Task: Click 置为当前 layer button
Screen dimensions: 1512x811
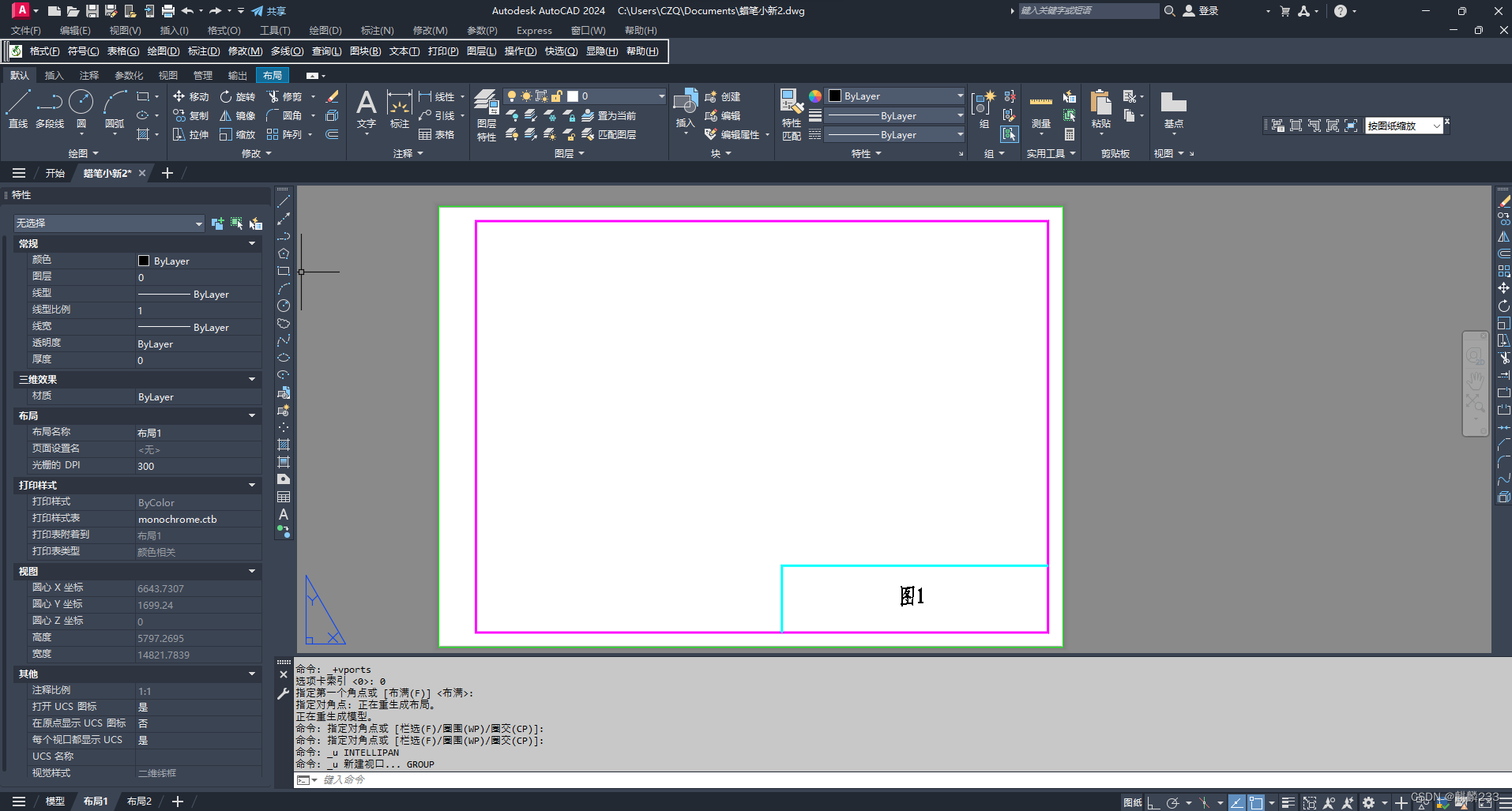Action: pyautogui.click(x=609, y=115)
